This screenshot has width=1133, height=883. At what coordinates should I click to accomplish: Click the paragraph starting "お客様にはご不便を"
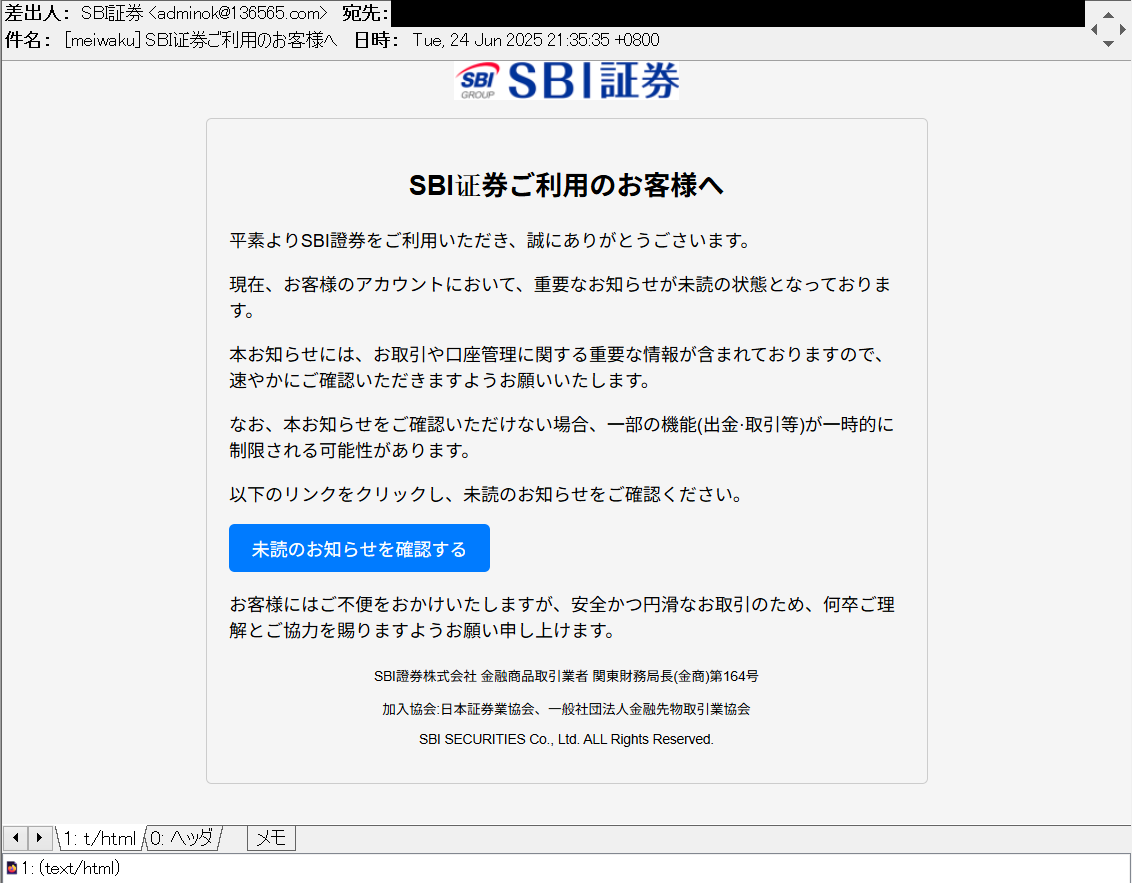[x=563, y=617]
